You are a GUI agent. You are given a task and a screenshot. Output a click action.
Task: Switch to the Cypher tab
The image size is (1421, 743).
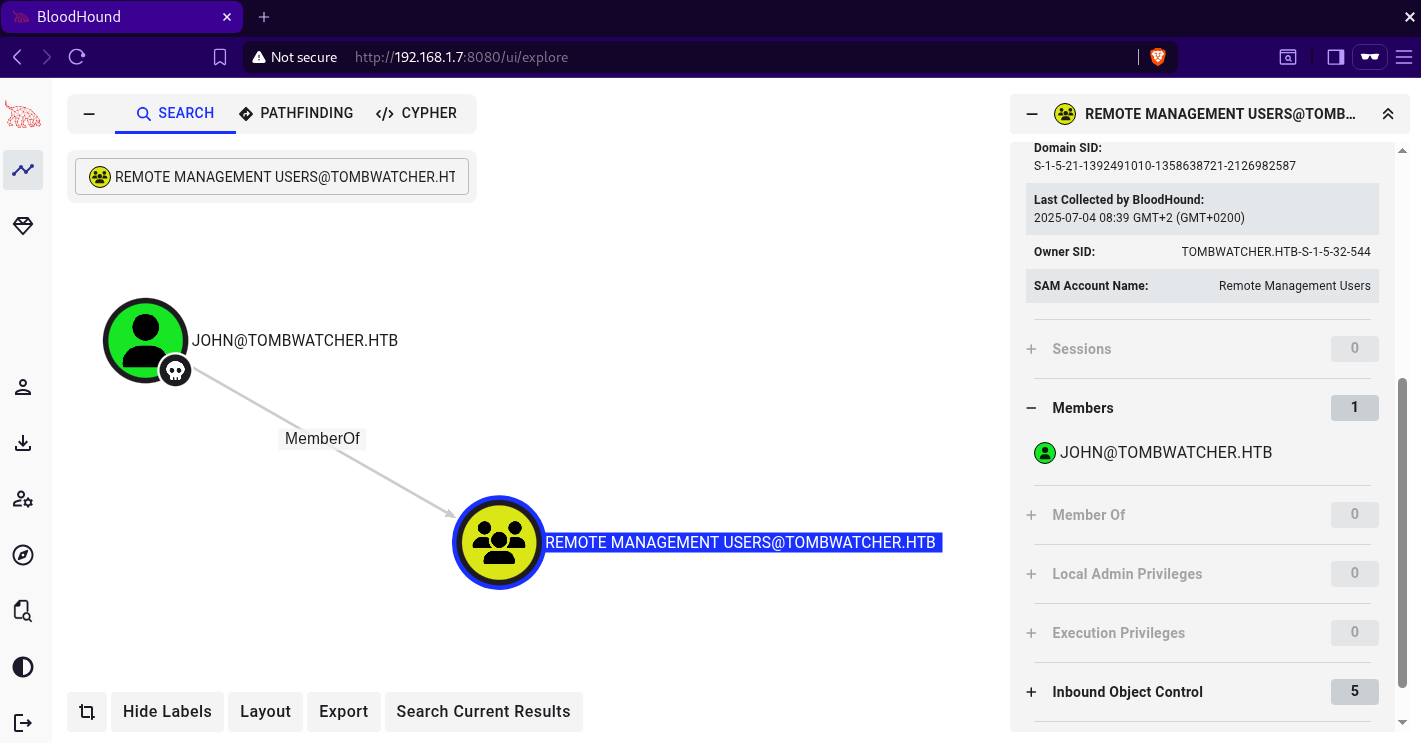(416, 114)
